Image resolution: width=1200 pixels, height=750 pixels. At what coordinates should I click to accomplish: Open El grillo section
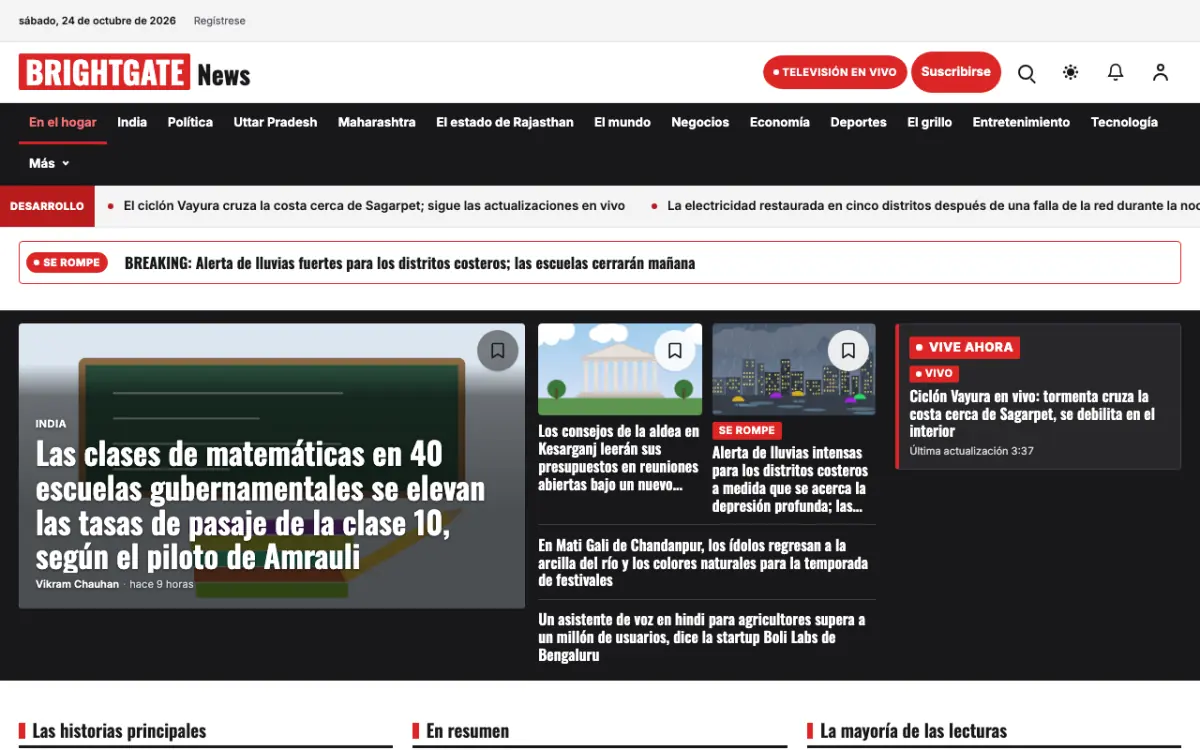(930, 122)
